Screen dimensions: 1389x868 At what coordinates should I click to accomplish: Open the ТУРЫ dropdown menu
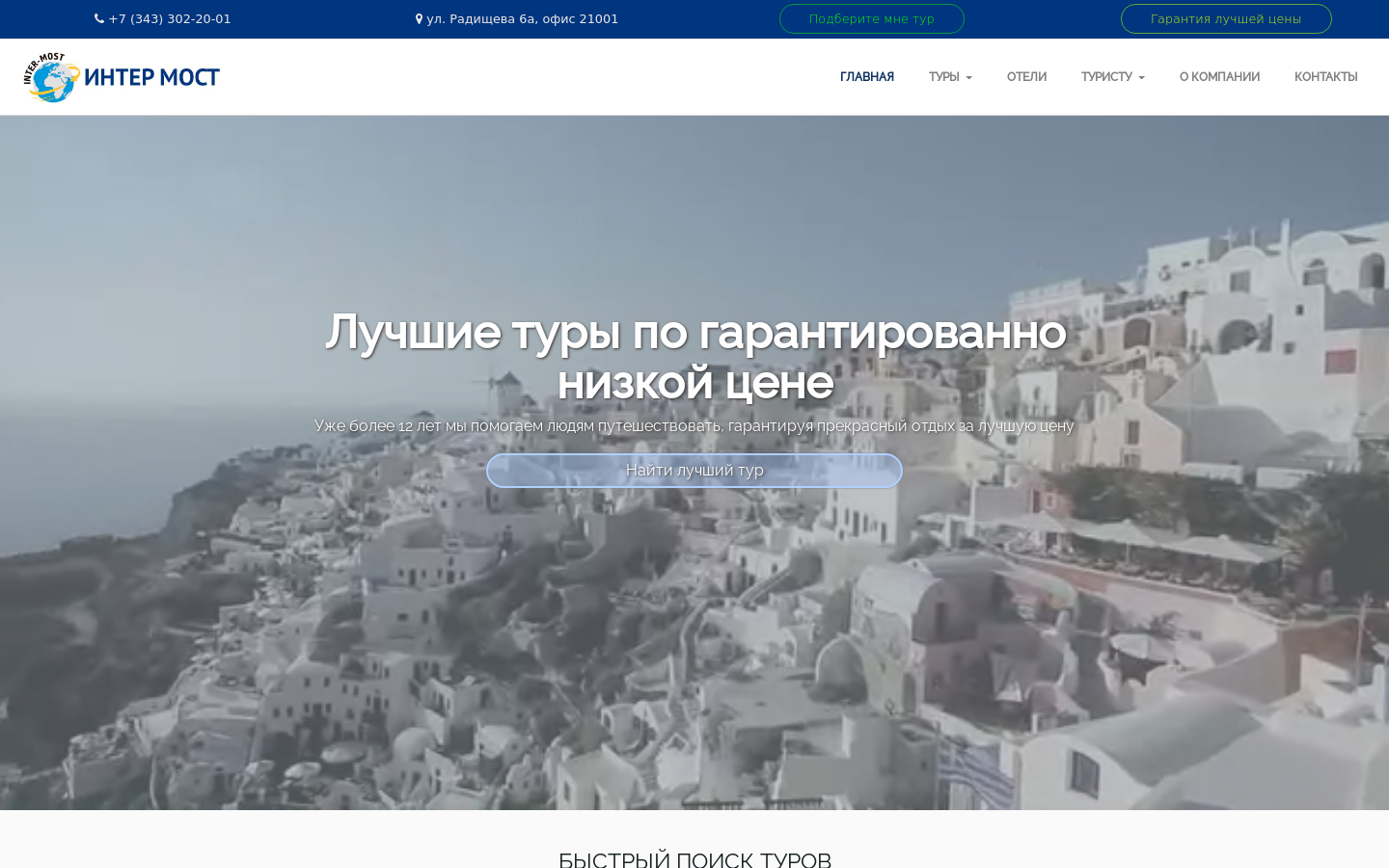coord(950,77)
